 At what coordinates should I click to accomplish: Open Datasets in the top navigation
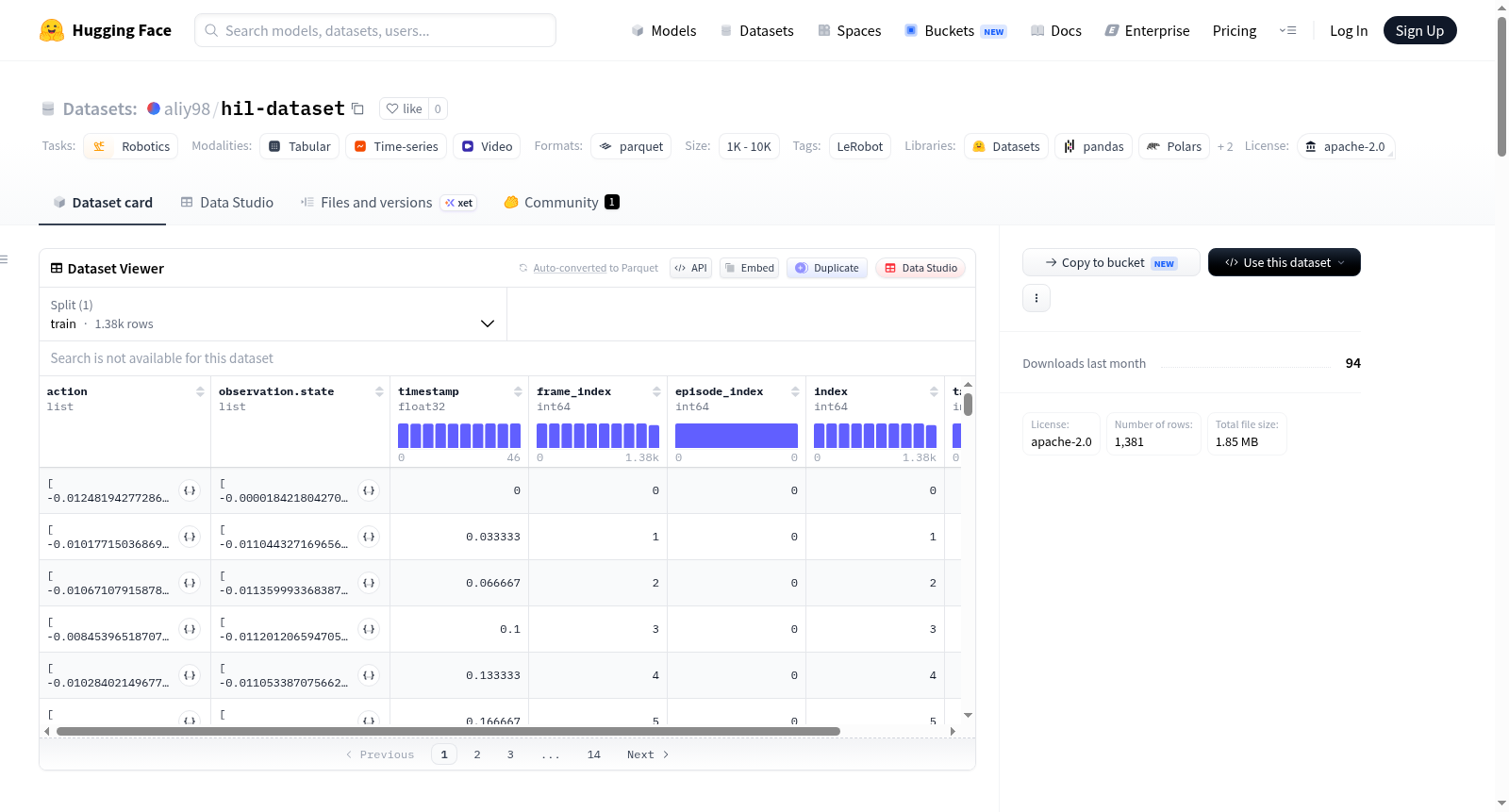757,30
